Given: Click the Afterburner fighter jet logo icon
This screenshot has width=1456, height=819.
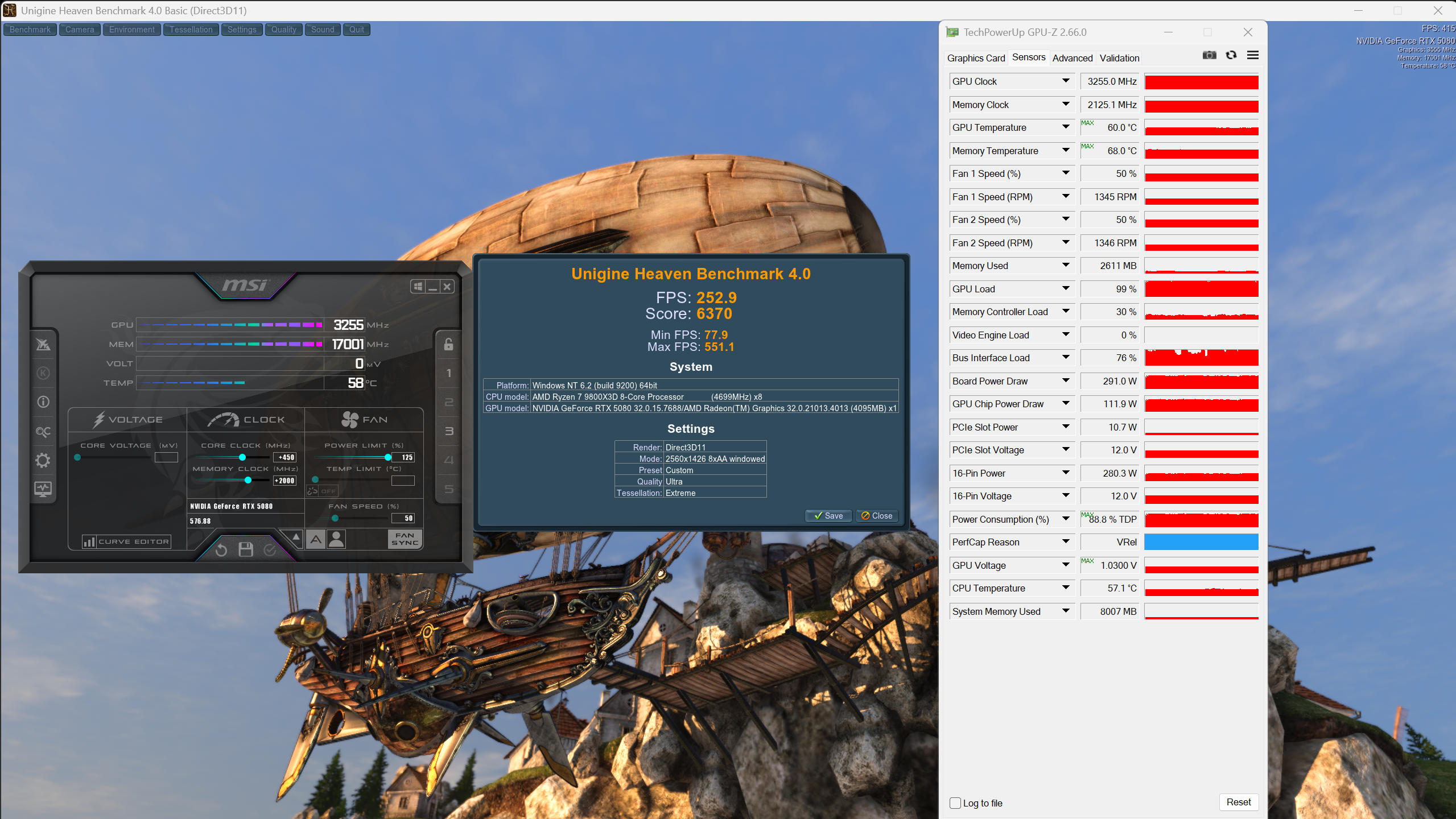Looking at the screenshot, I should click(43, 344).
